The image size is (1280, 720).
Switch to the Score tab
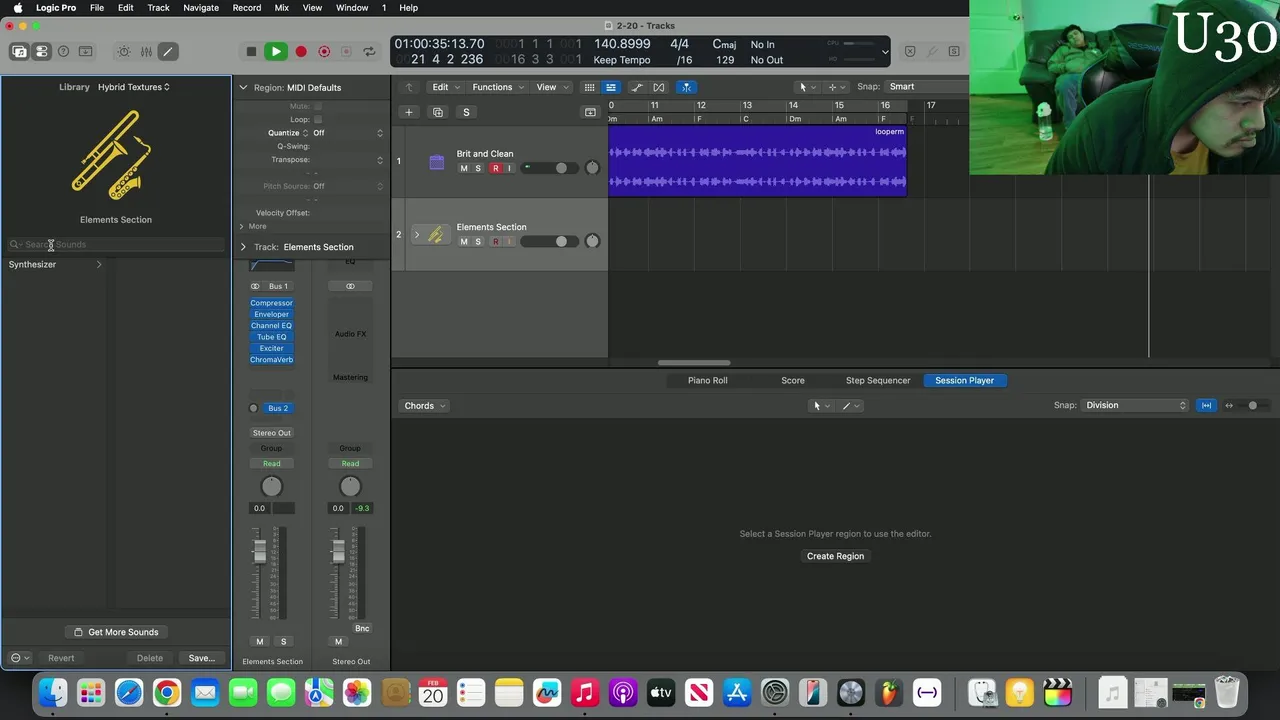coord(793,380)
